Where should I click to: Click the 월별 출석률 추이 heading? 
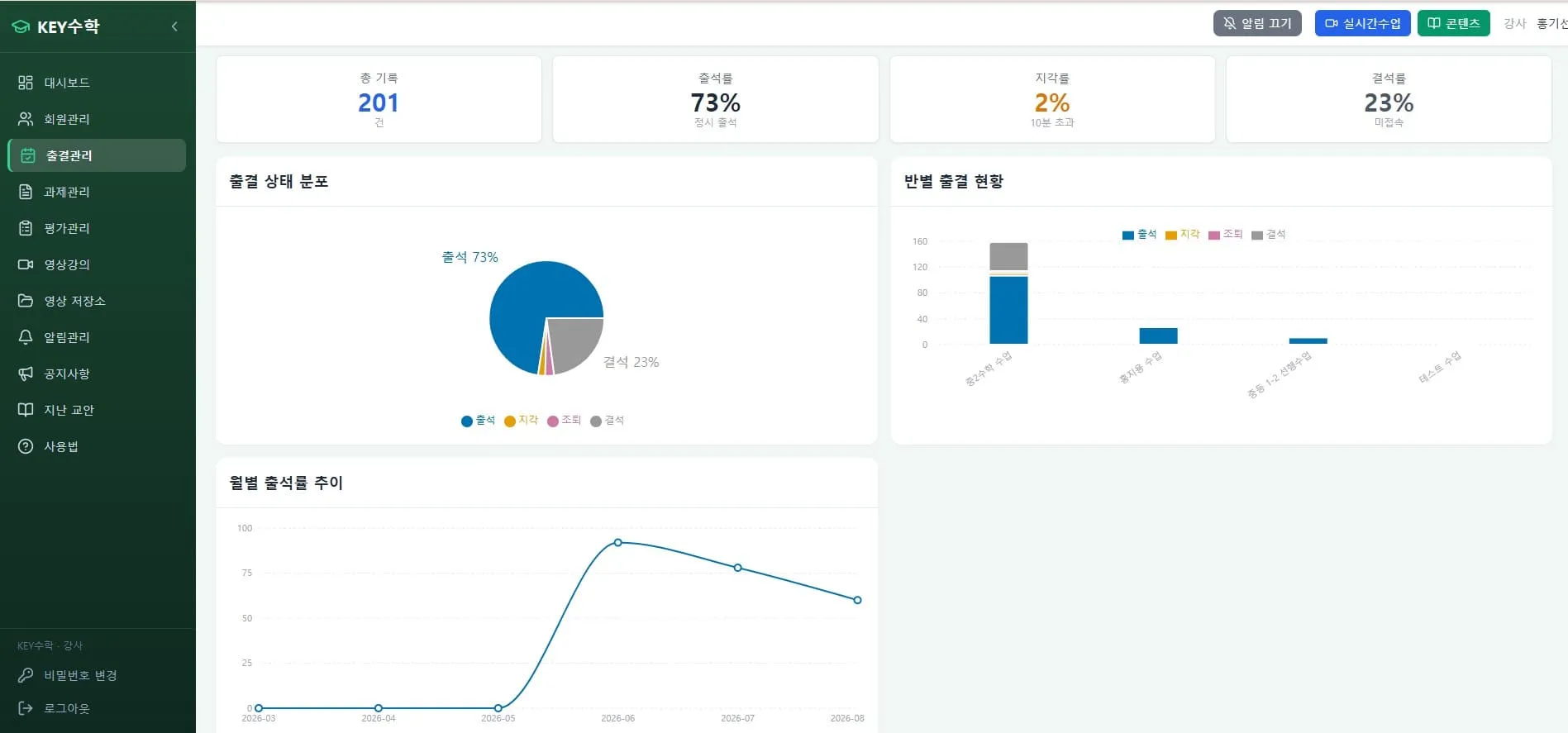coord(286,483)
